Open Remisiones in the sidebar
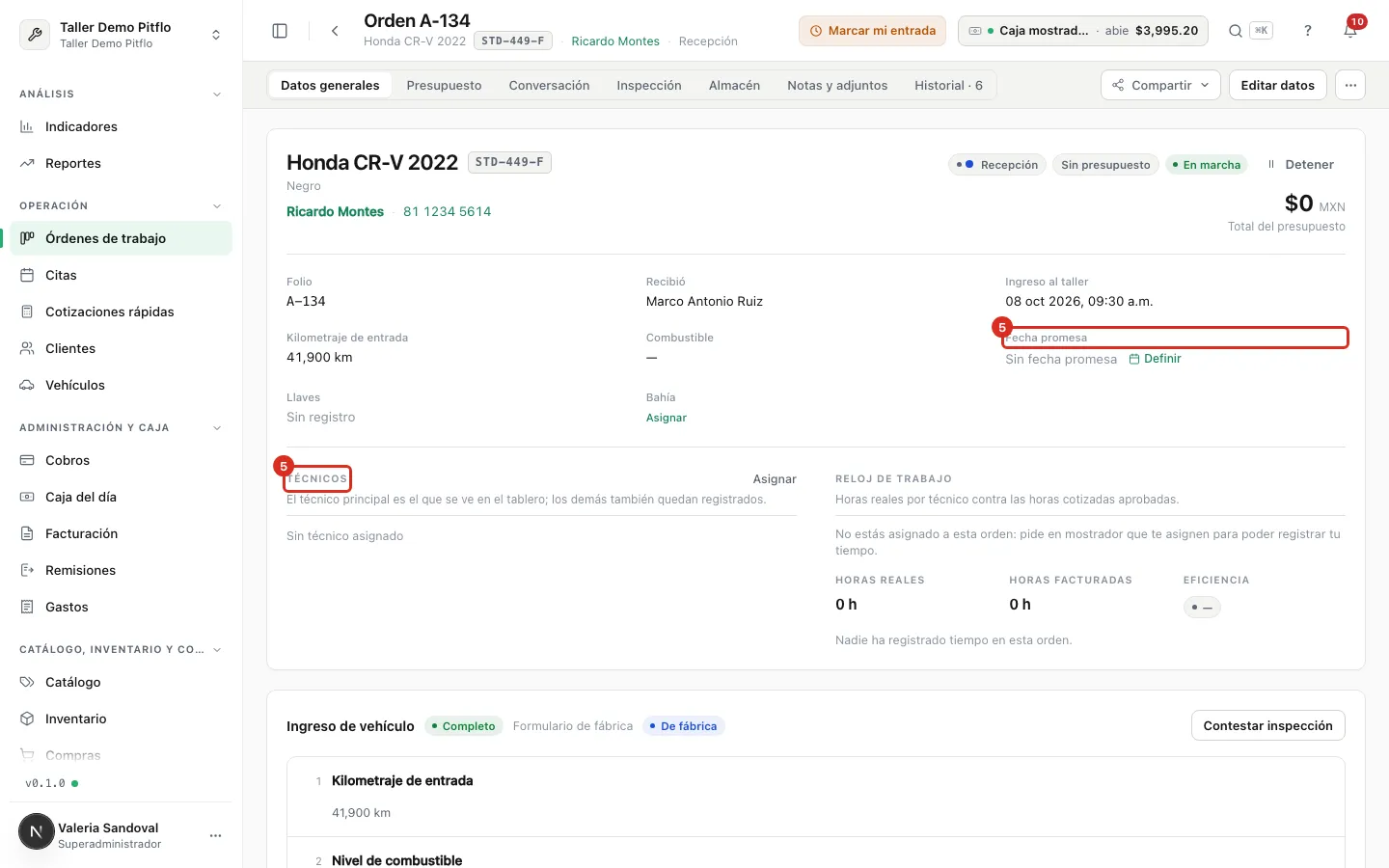This screenshot has height=868, width=1389. point(122,570)
